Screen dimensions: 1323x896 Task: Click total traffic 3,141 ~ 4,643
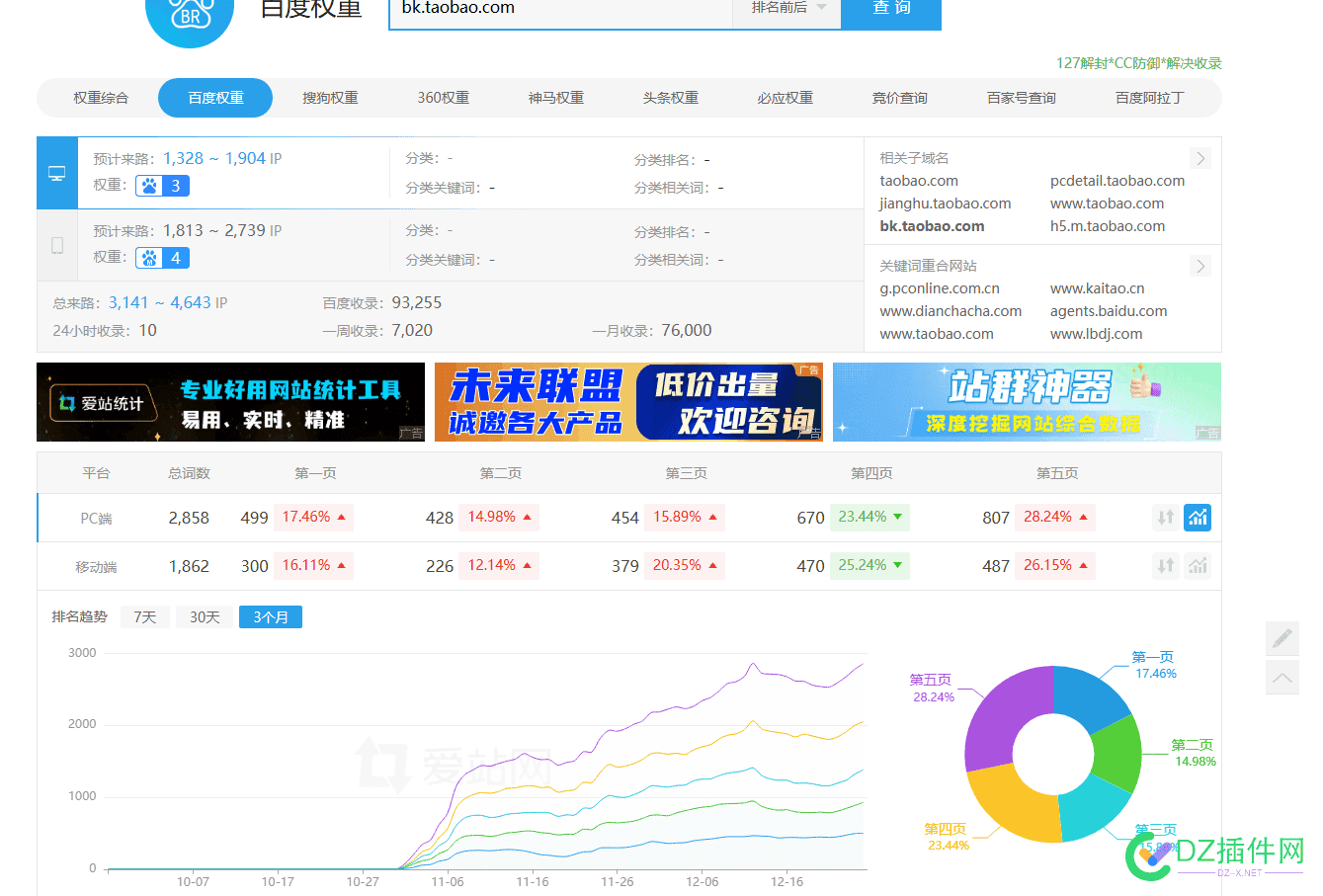(159, 302)
